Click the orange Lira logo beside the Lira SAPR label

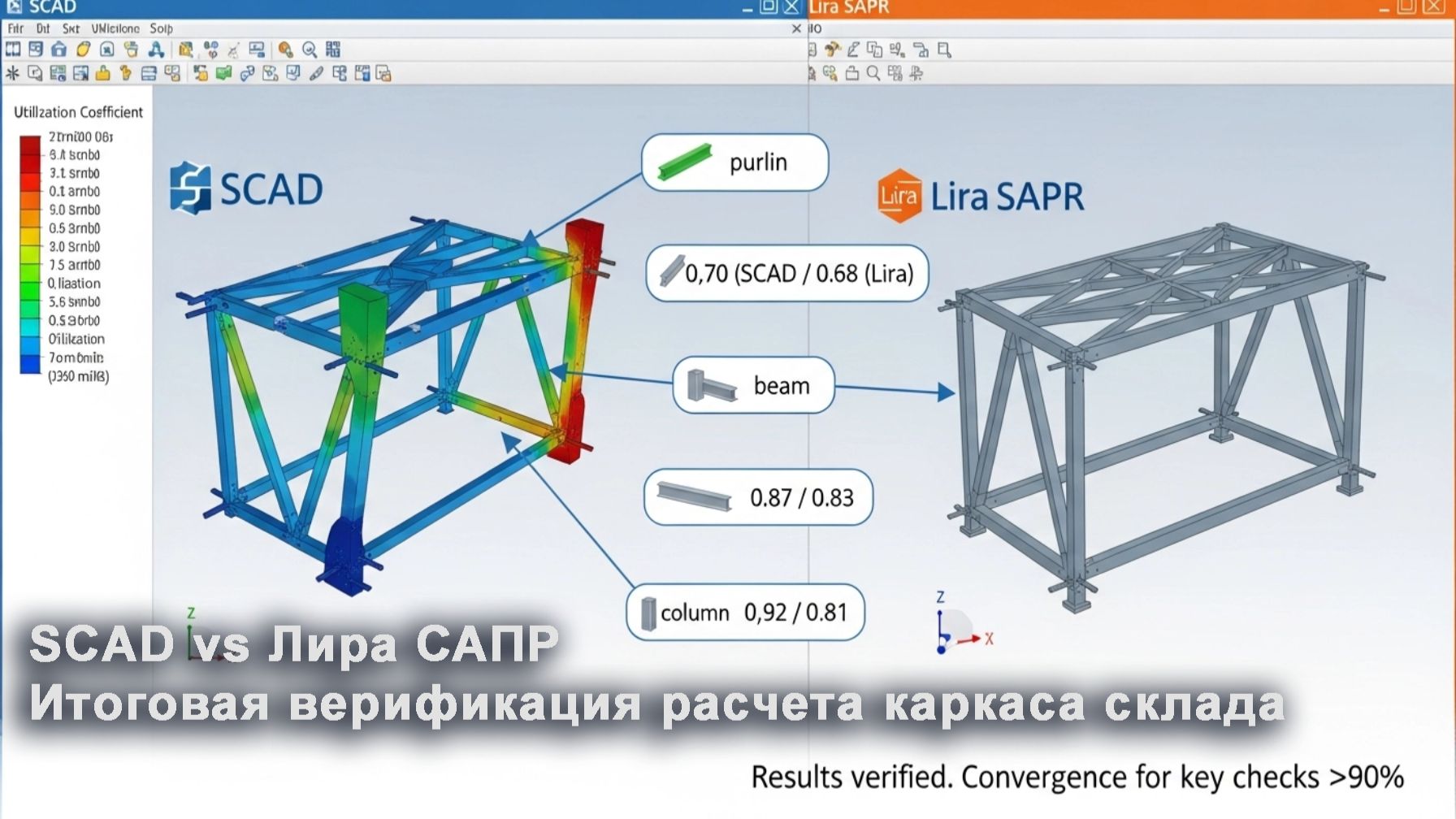[899, 195]
